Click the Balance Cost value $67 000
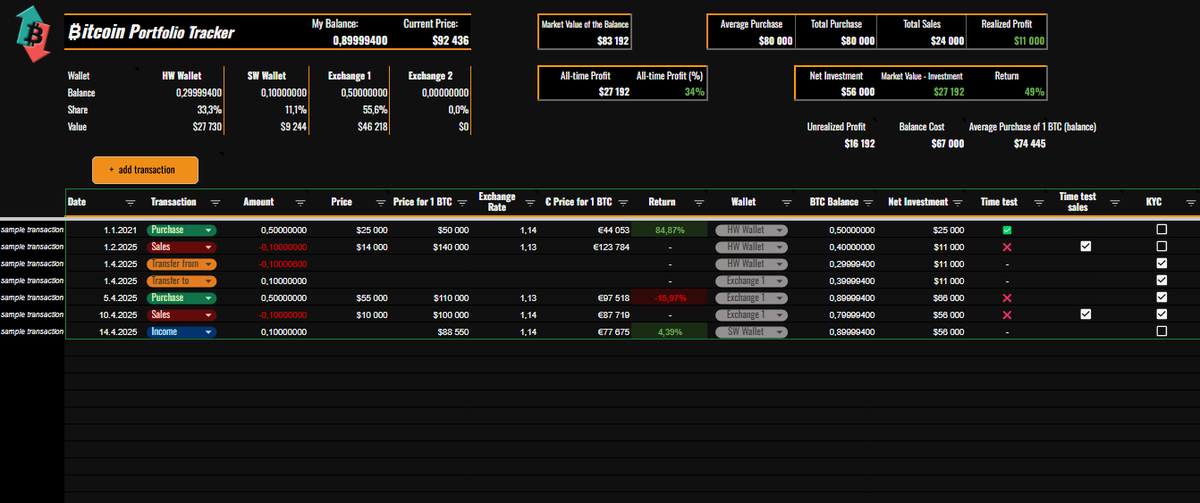1200x503 pixels. [946, 144]
